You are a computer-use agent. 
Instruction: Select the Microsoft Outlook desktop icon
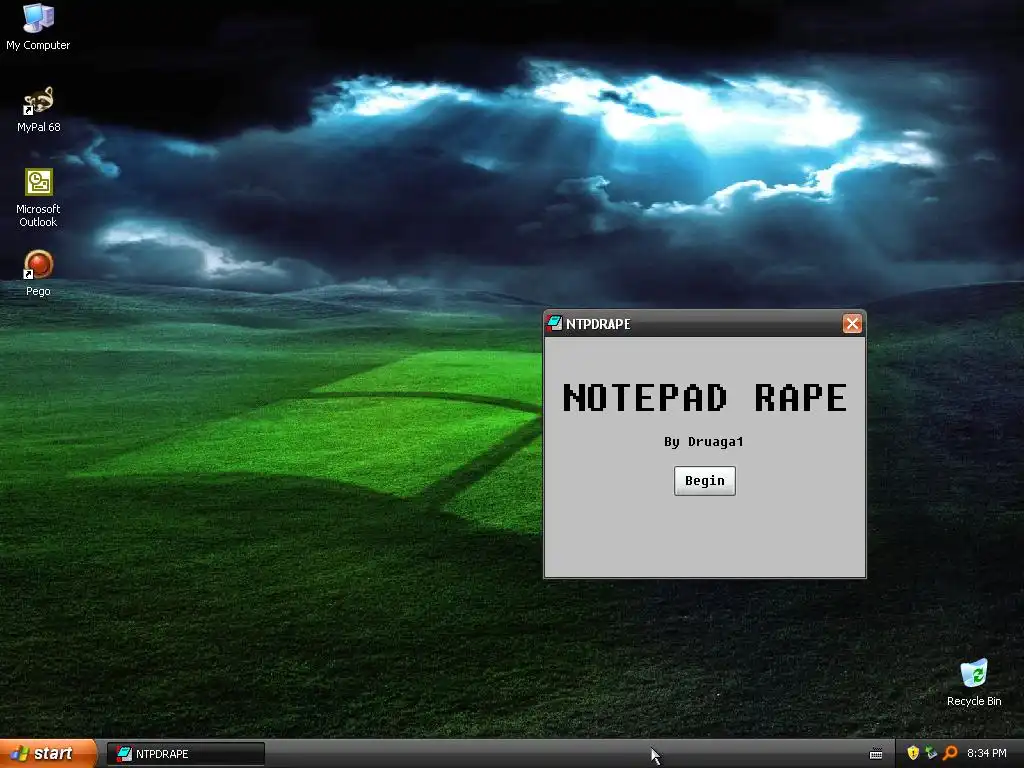pyautogui.click(x=38, y=198)
